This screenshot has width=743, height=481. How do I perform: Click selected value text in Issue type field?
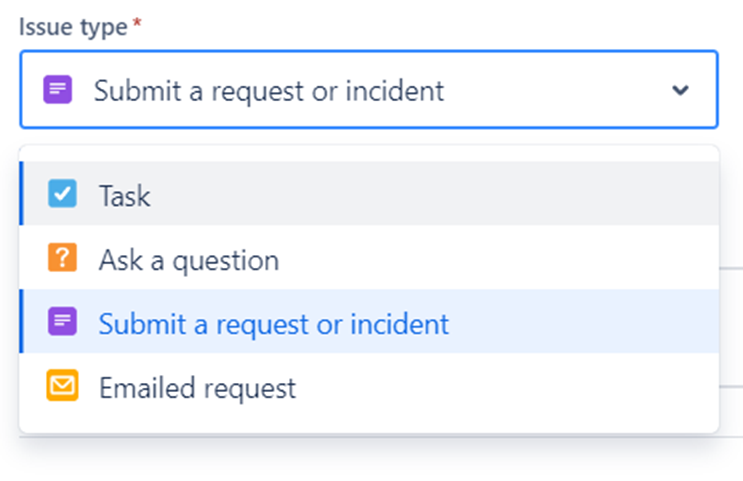pos(269,91)
